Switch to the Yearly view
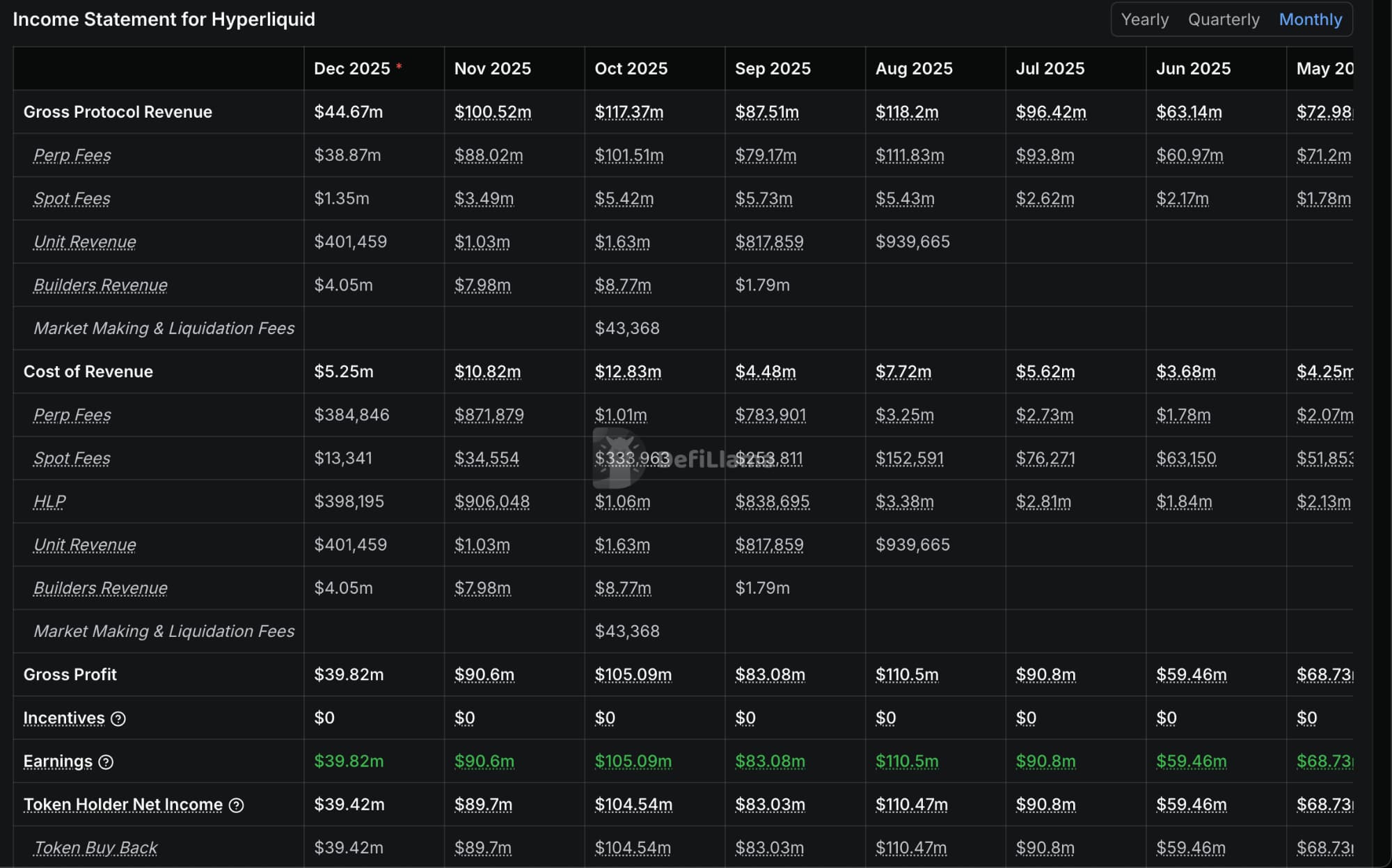This screenshot has width=1392, height=868. pos(1144,19)
